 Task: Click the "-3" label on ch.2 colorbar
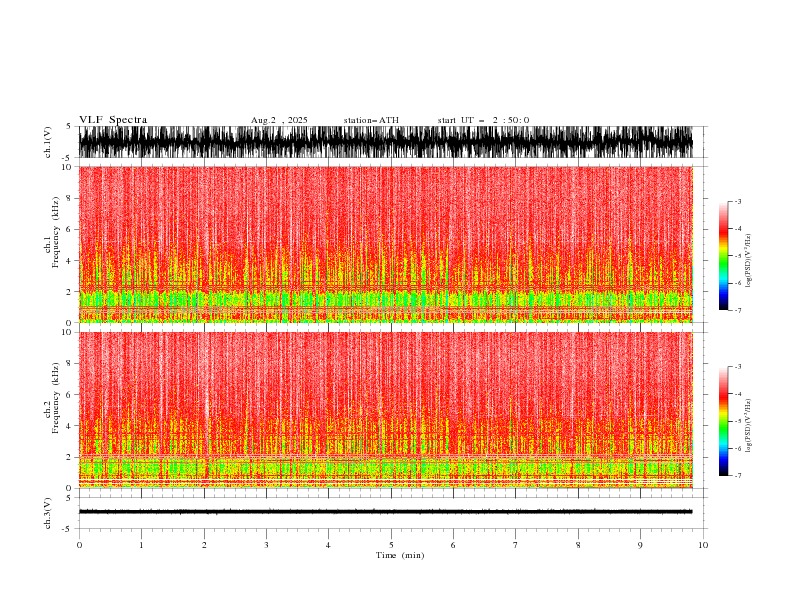click(738, 367)
